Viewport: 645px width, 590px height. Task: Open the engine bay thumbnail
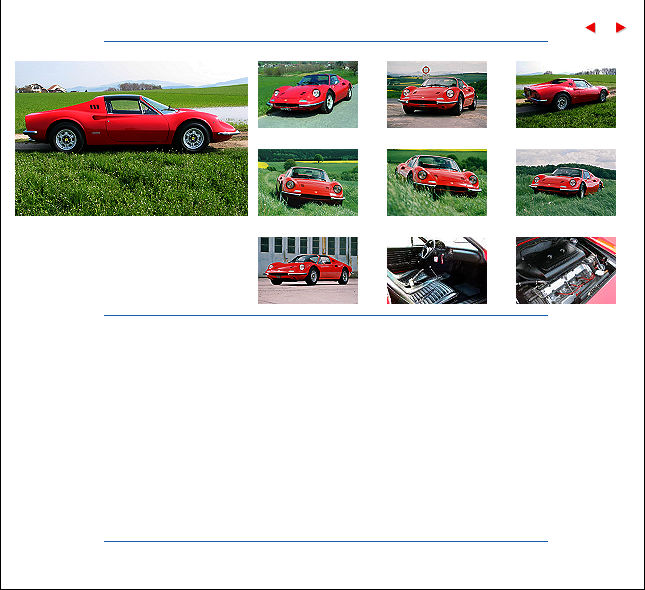(x=566, y=270)
